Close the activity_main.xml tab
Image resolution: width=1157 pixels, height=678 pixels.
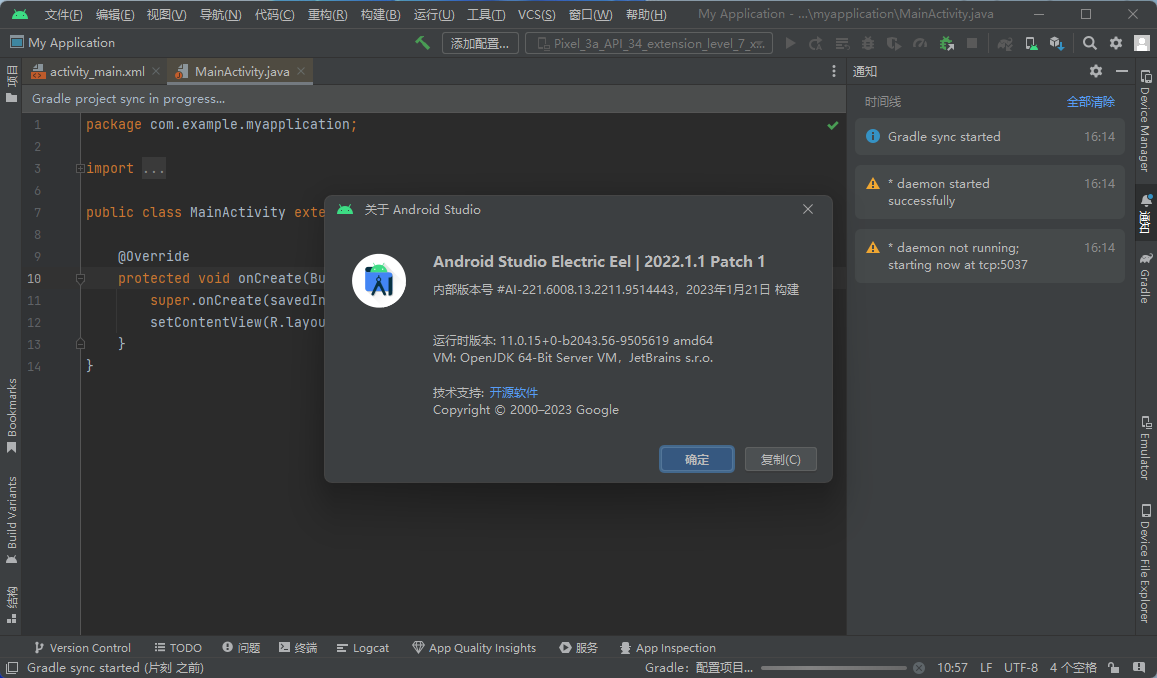point(156,71)
